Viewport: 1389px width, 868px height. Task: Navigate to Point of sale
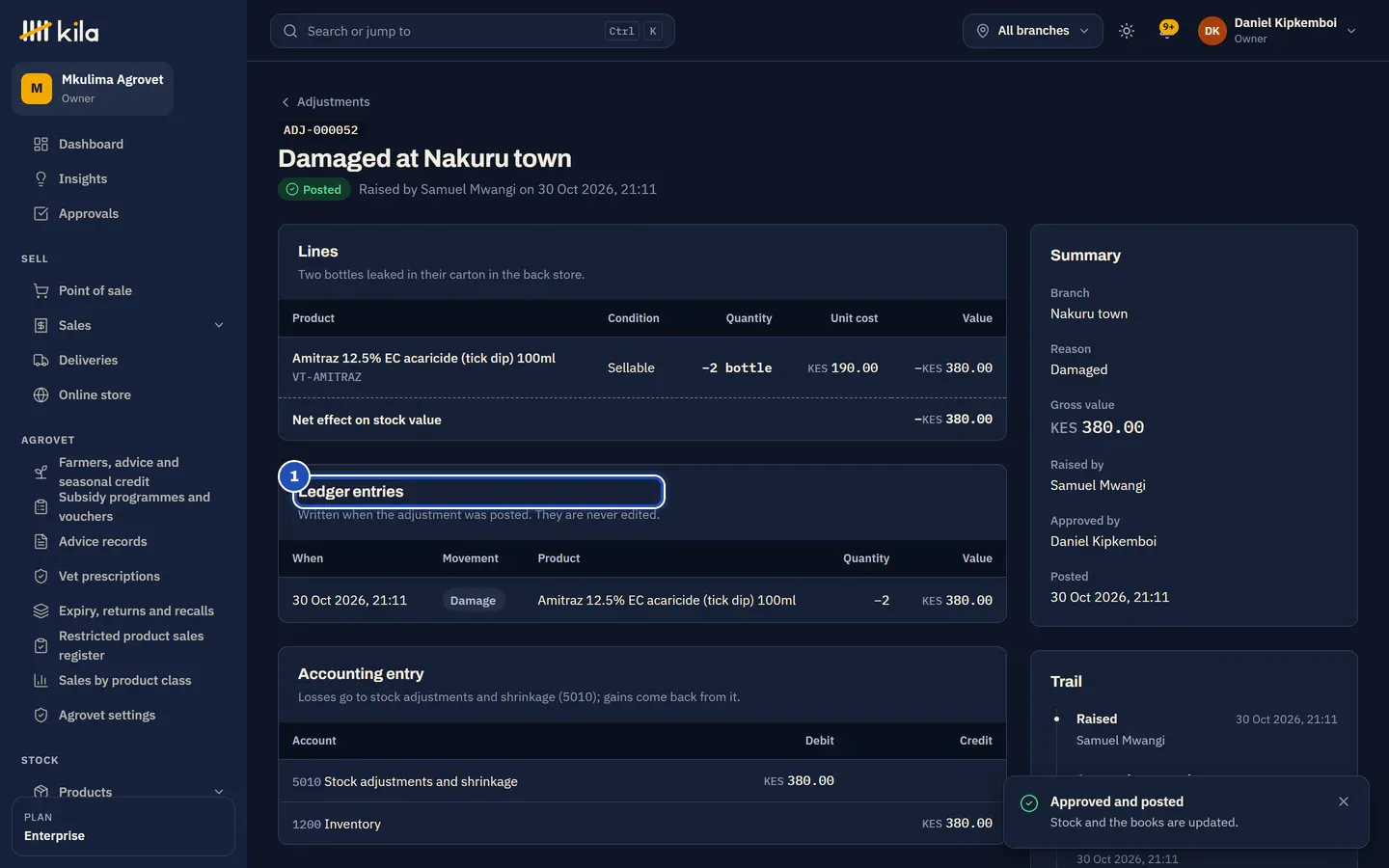[123, 291]
